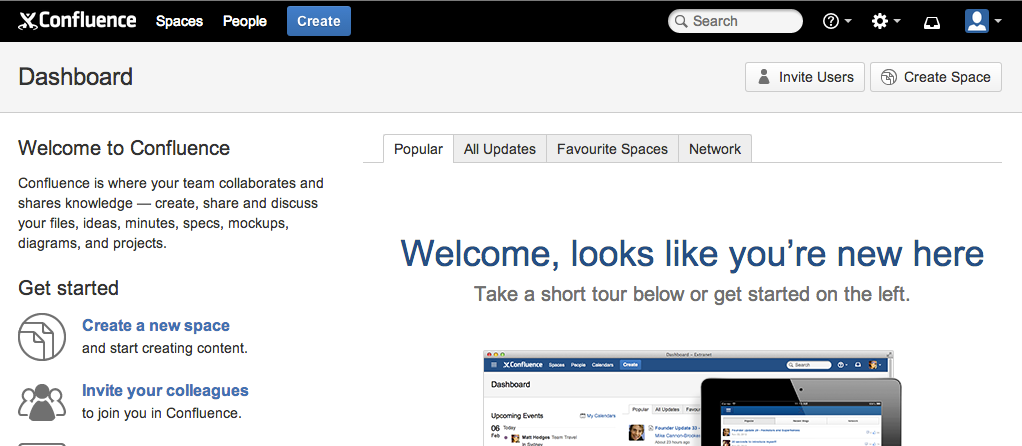Expand the user profile avatar menu

click(982, 21)
